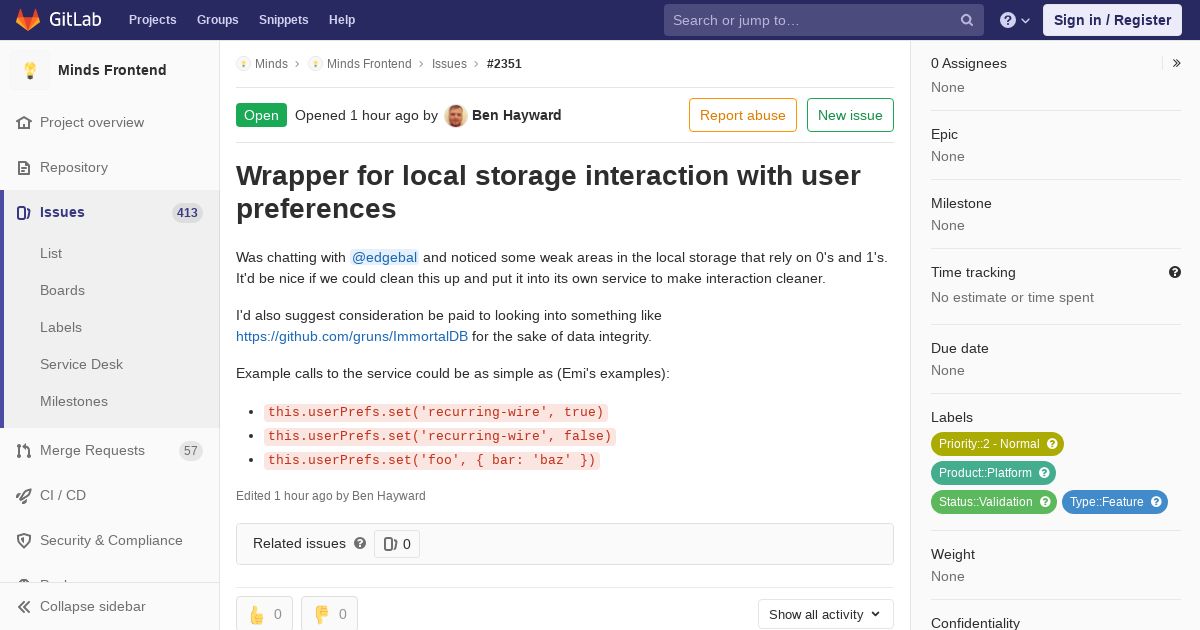
Task: Click Ben Hayward's avatar image
Action: pyautogui.click(x=456, y=115)
